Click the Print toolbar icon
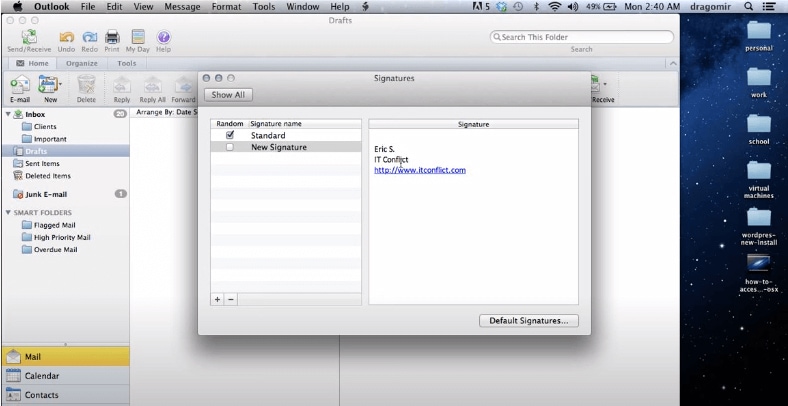 112,37
